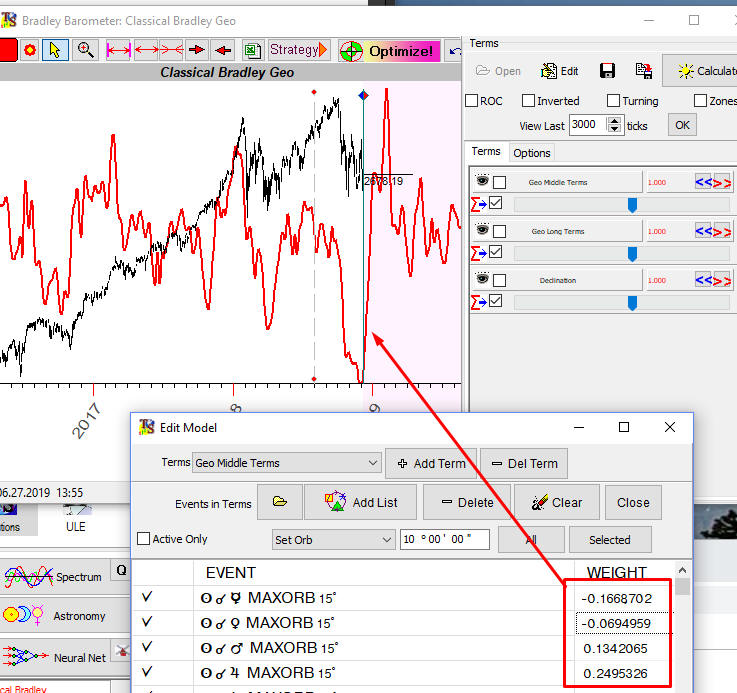Click the orb value input field
The height and width of the screenshot is (693, 737).
pyautogui.click(x=444, y=539)
